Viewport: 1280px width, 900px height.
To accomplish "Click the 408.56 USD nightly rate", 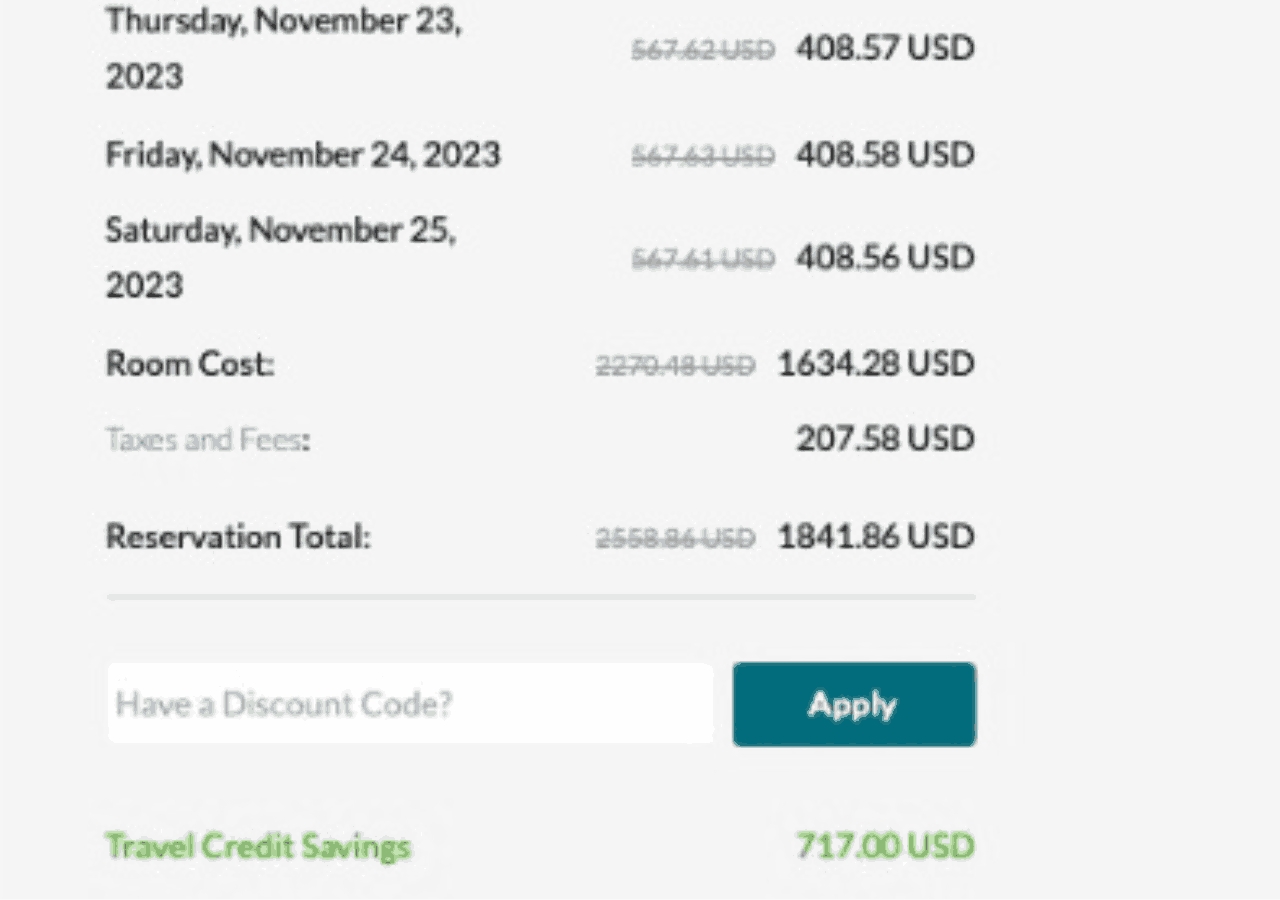I will (x=884, y=258).
